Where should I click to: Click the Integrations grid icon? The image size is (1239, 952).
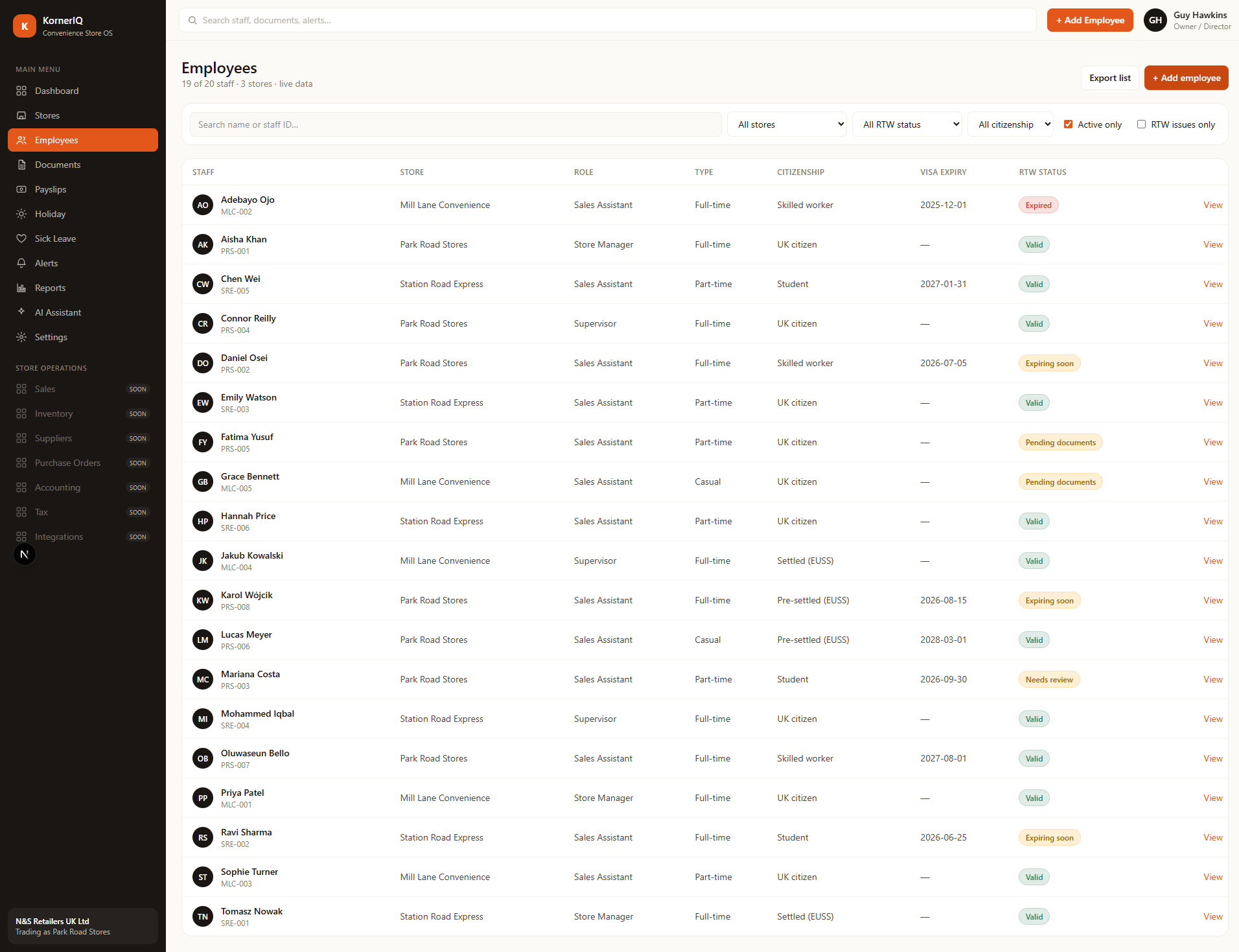[21, 537]
